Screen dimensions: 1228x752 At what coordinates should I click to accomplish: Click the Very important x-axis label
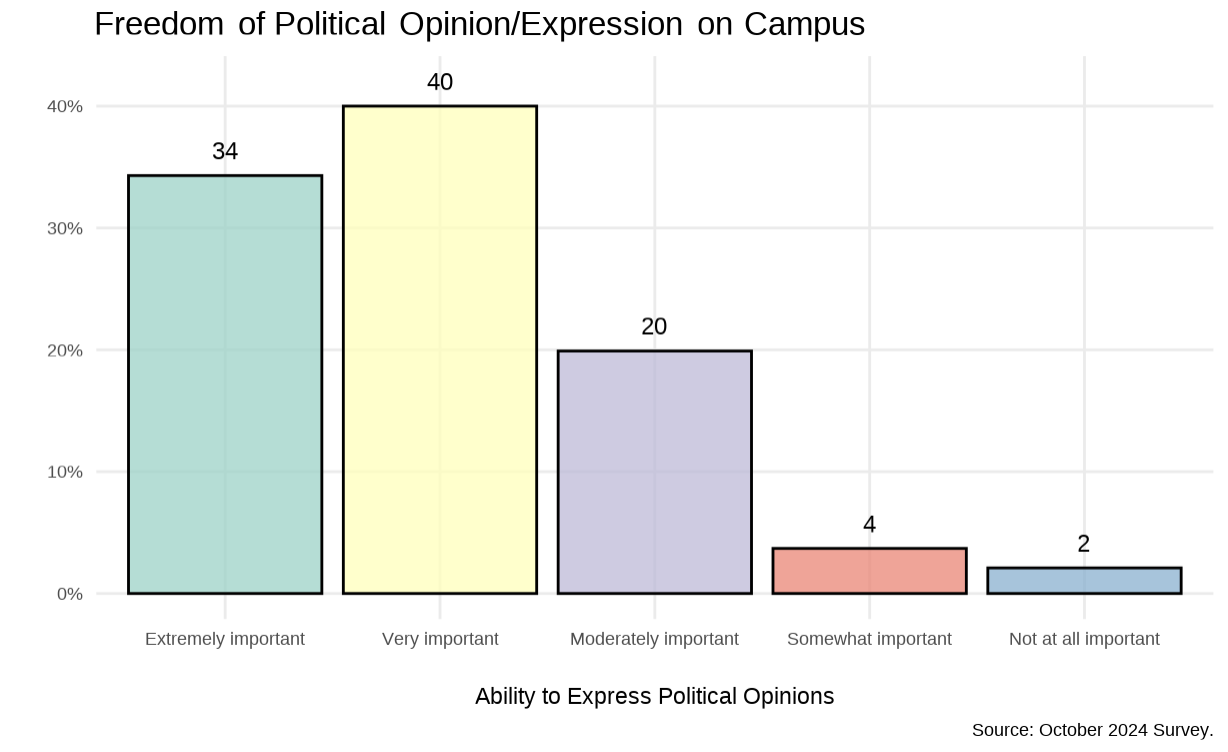coord(440,639)
